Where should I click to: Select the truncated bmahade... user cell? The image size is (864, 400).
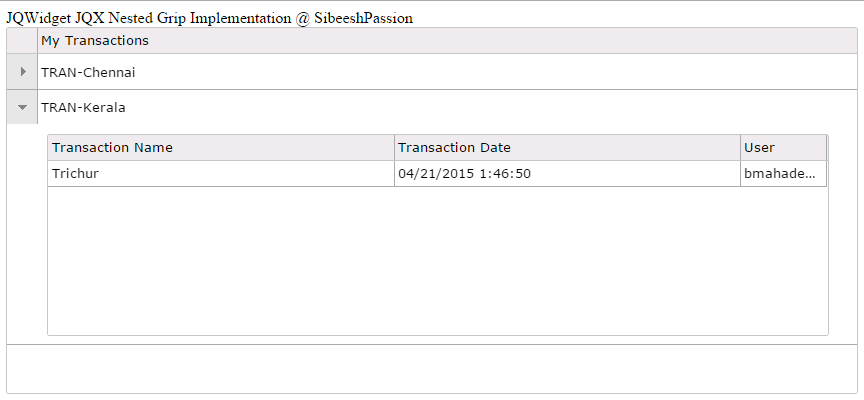point(780,174)
